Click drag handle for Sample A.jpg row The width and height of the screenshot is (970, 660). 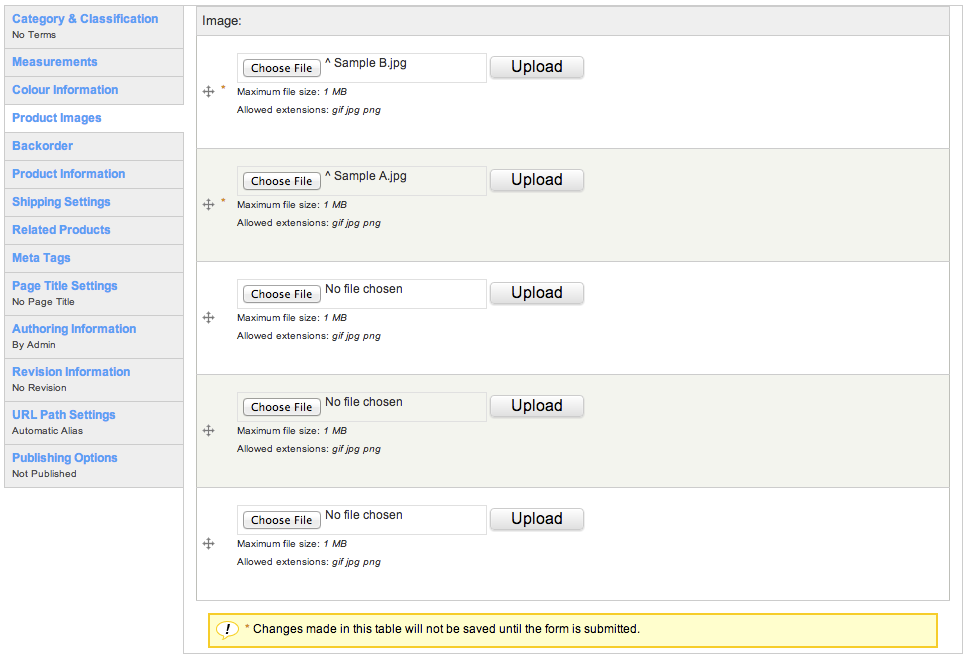(x=208, y=205)
